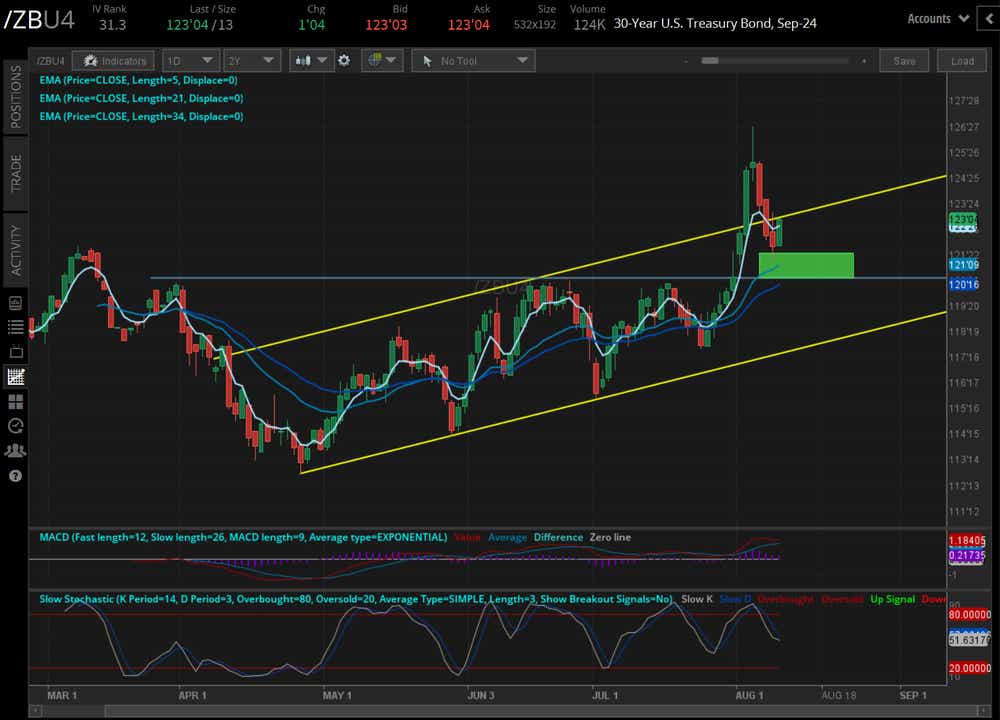
Task: Open the help question mark icon
Action: (15, 476)
